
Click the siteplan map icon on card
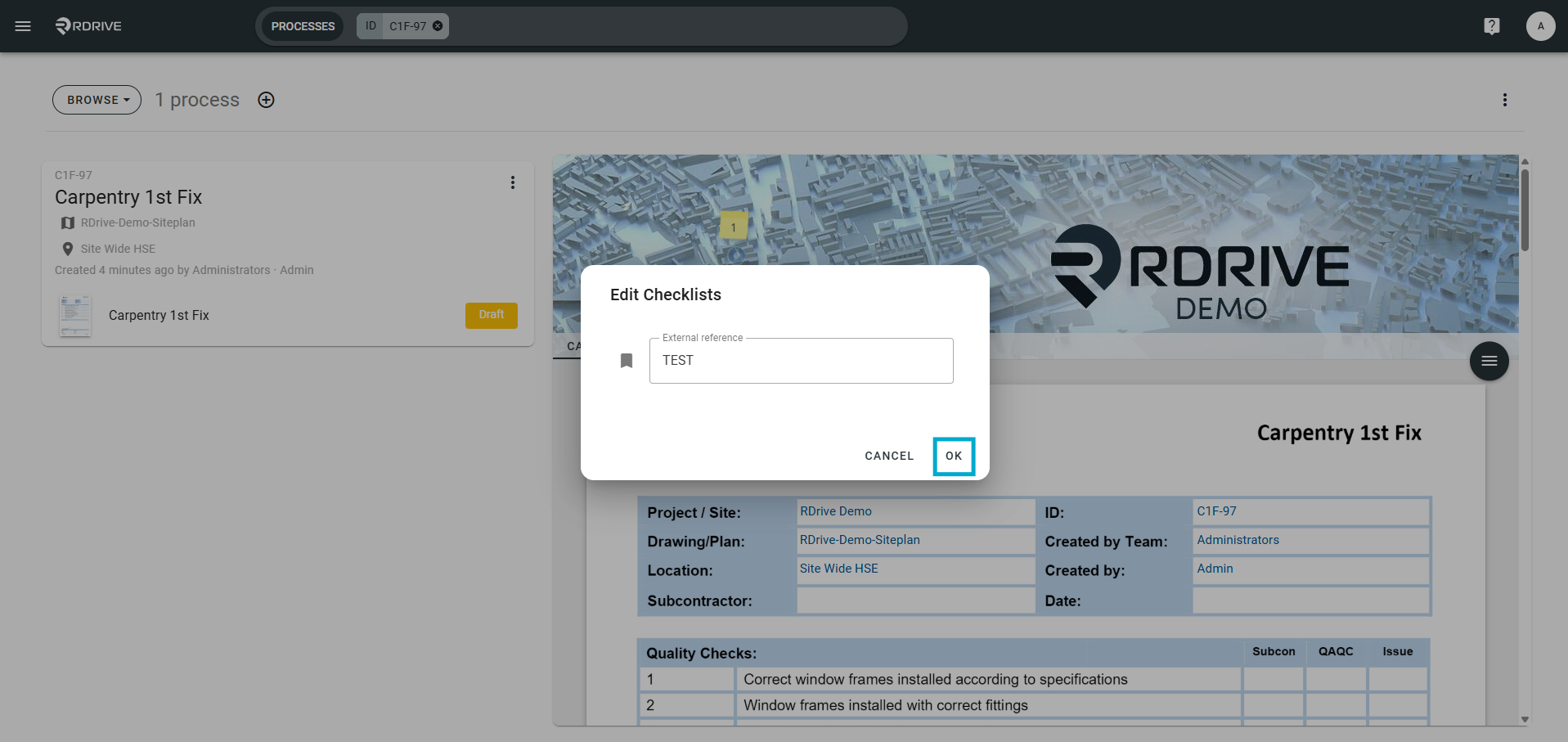(x=68, y=223)
